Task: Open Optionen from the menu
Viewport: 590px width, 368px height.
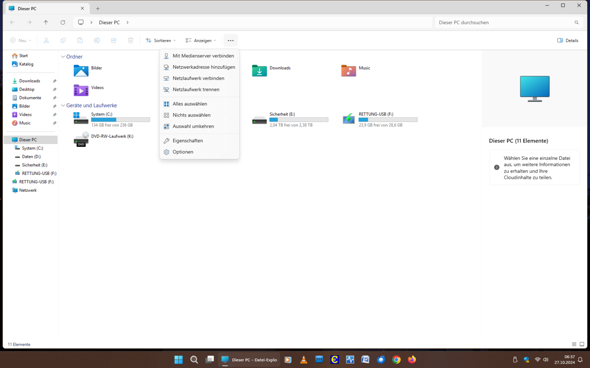Action: pyautogui.click(x=199, y=152)
